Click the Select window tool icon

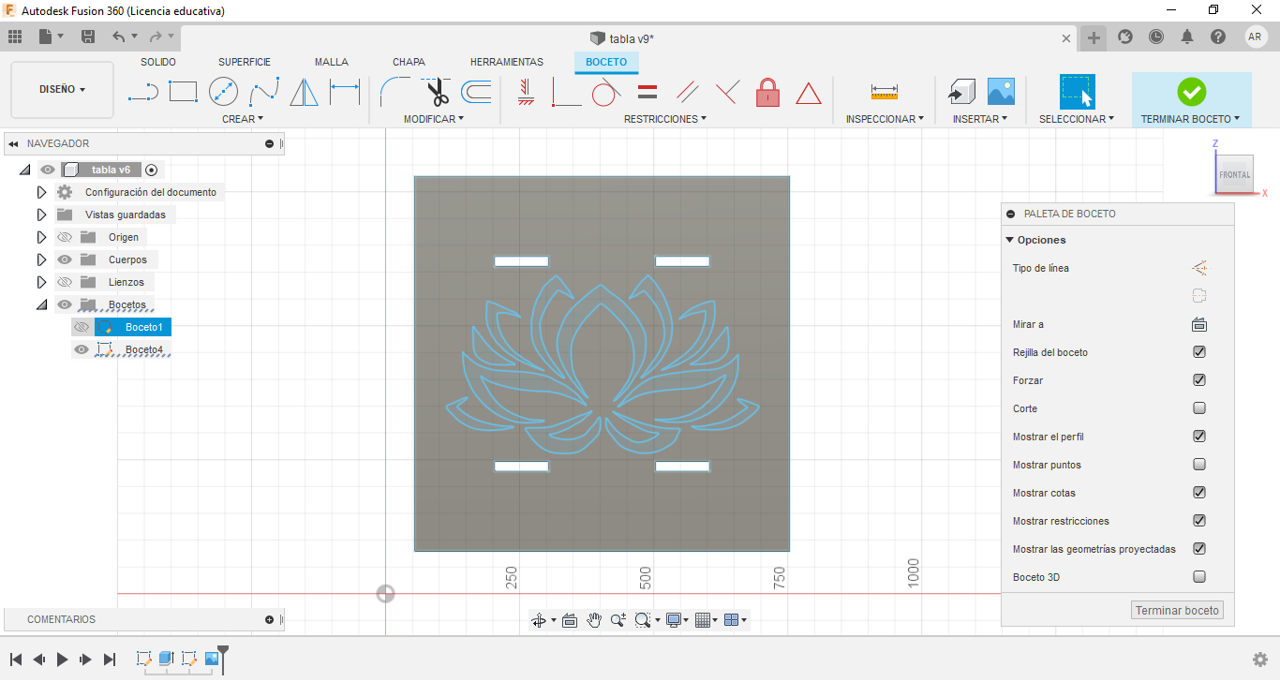1077,92
